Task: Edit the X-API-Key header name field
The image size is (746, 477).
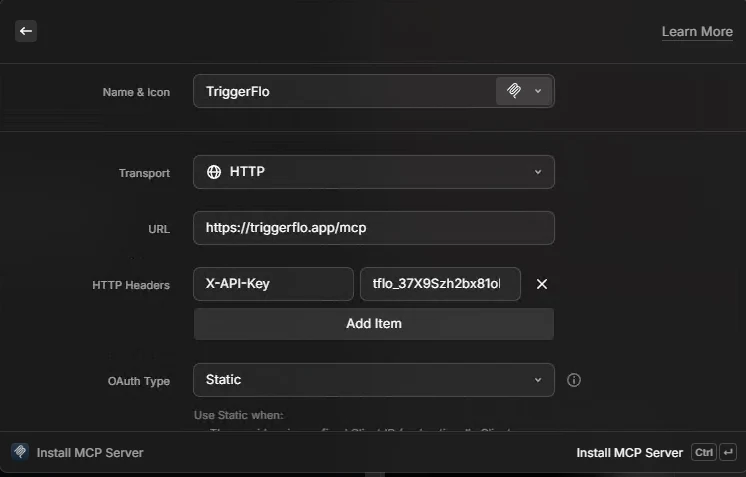Action: 273,284
